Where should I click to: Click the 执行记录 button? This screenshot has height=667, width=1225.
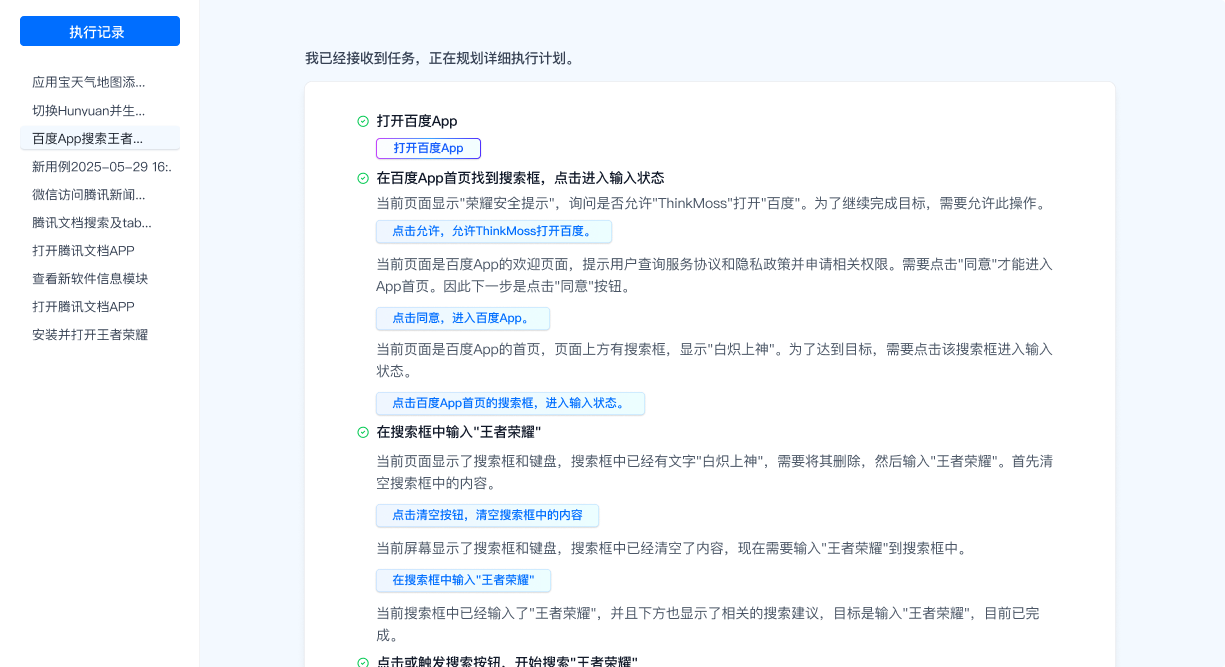click(x=99, y=31)
